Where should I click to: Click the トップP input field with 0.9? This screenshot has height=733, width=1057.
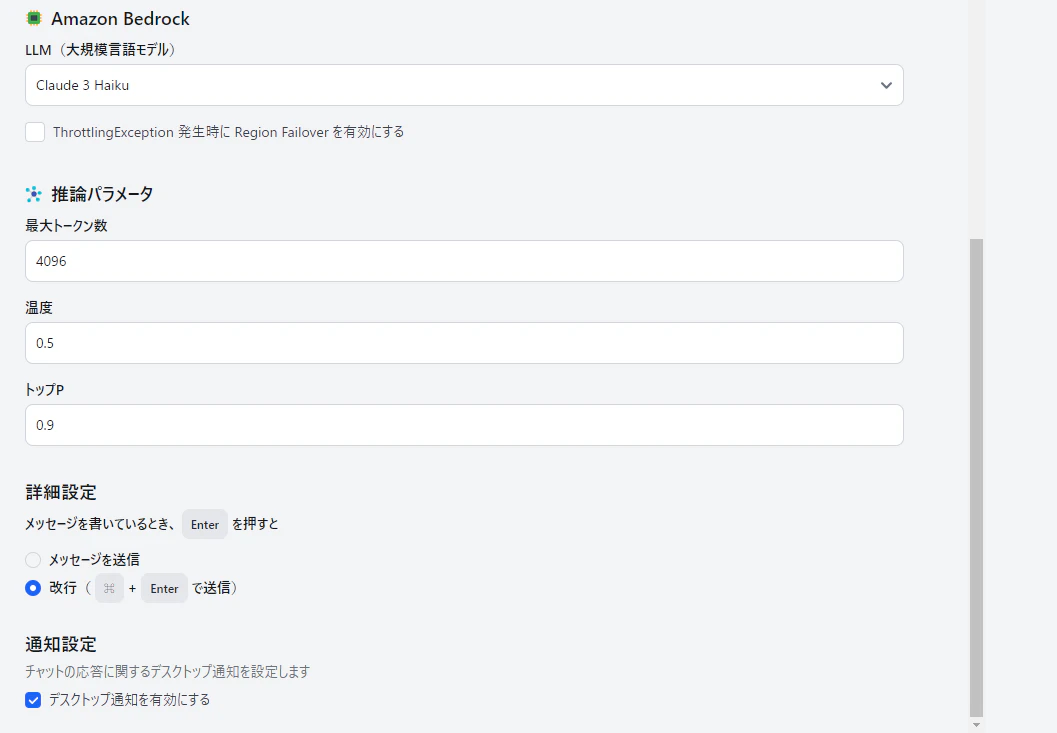tap(464, 425)
